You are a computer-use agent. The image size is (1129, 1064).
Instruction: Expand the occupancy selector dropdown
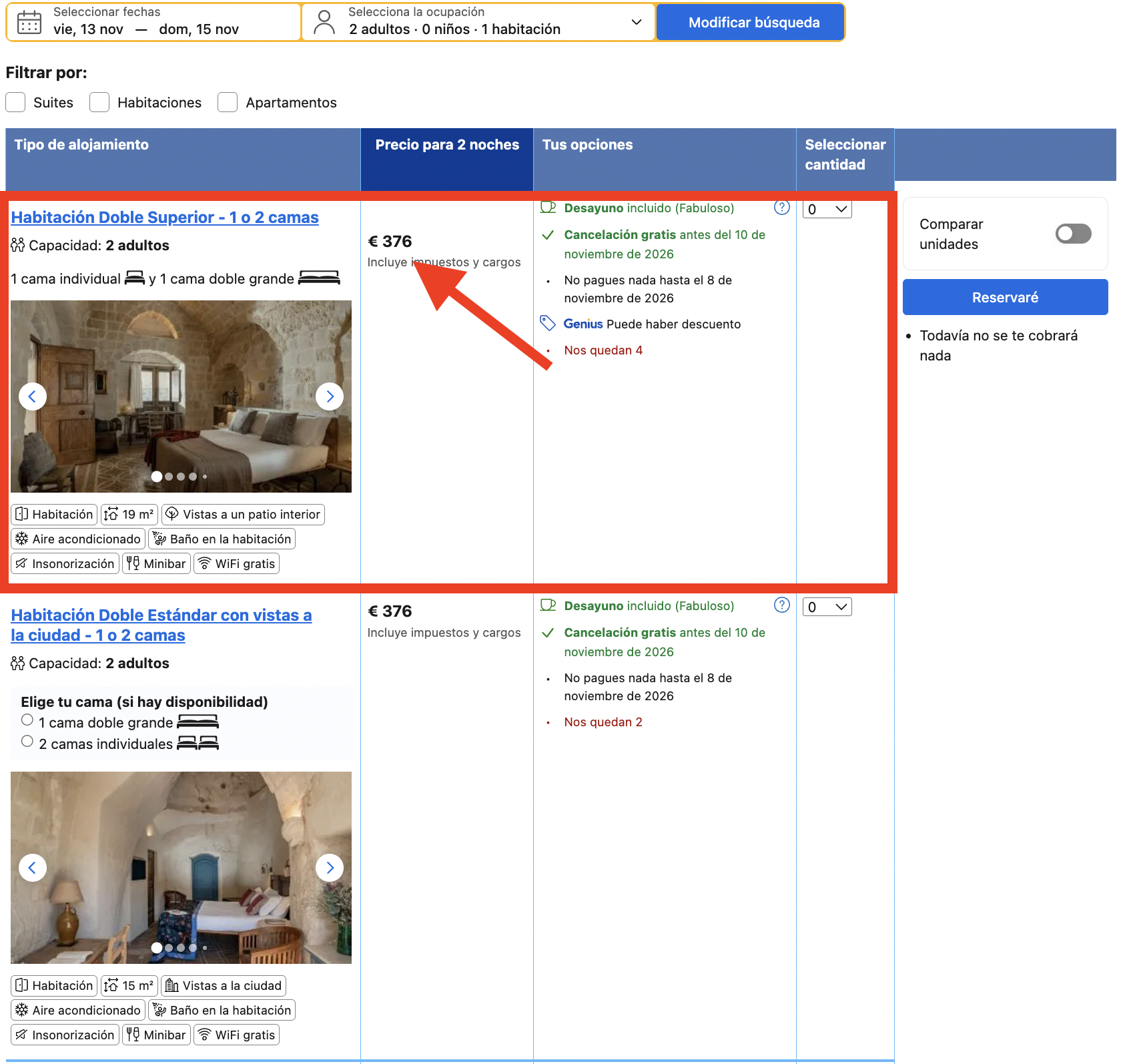click(478, 22)
